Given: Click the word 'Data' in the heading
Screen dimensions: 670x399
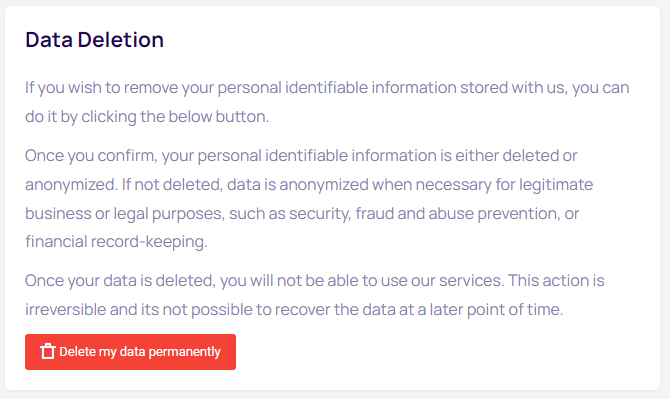Looking at the screenshot, I should 49,40.
